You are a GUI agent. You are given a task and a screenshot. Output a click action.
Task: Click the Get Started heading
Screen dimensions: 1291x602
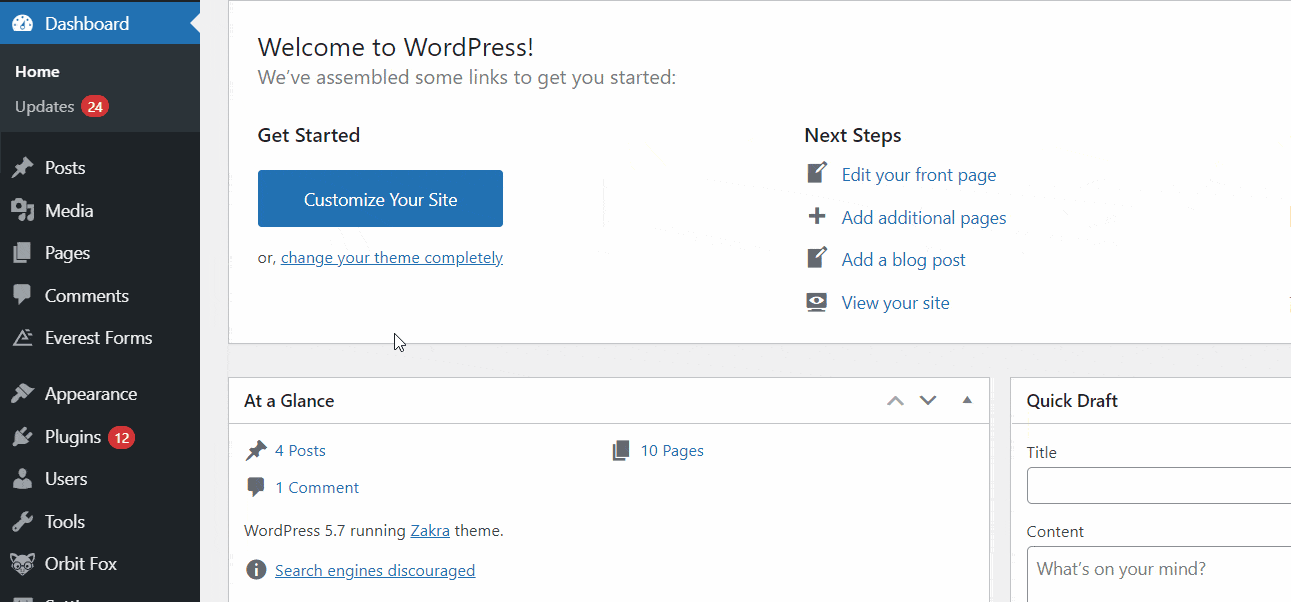click(309, 135)
